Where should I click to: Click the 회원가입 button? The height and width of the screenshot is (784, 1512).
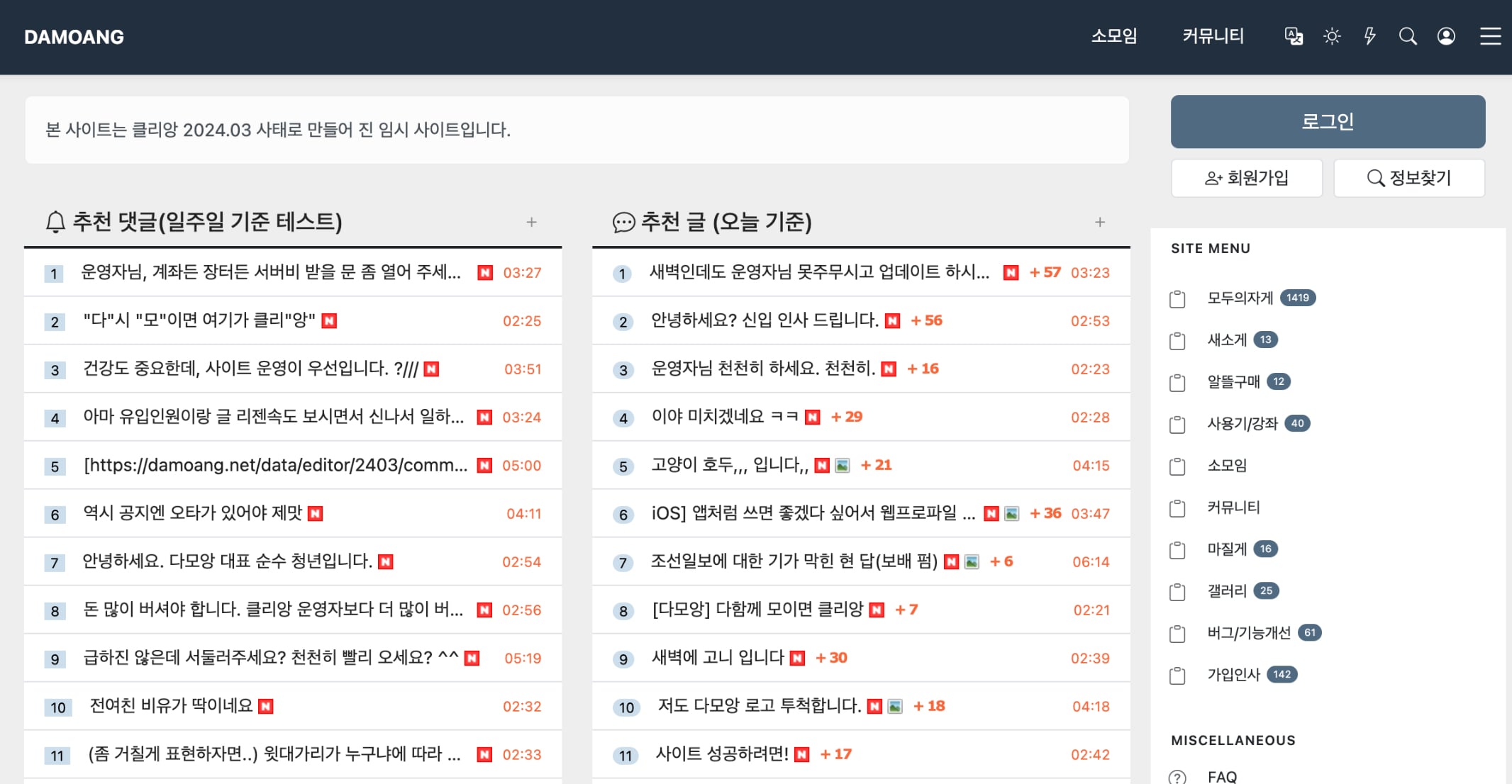click(x=1247, y=178)
